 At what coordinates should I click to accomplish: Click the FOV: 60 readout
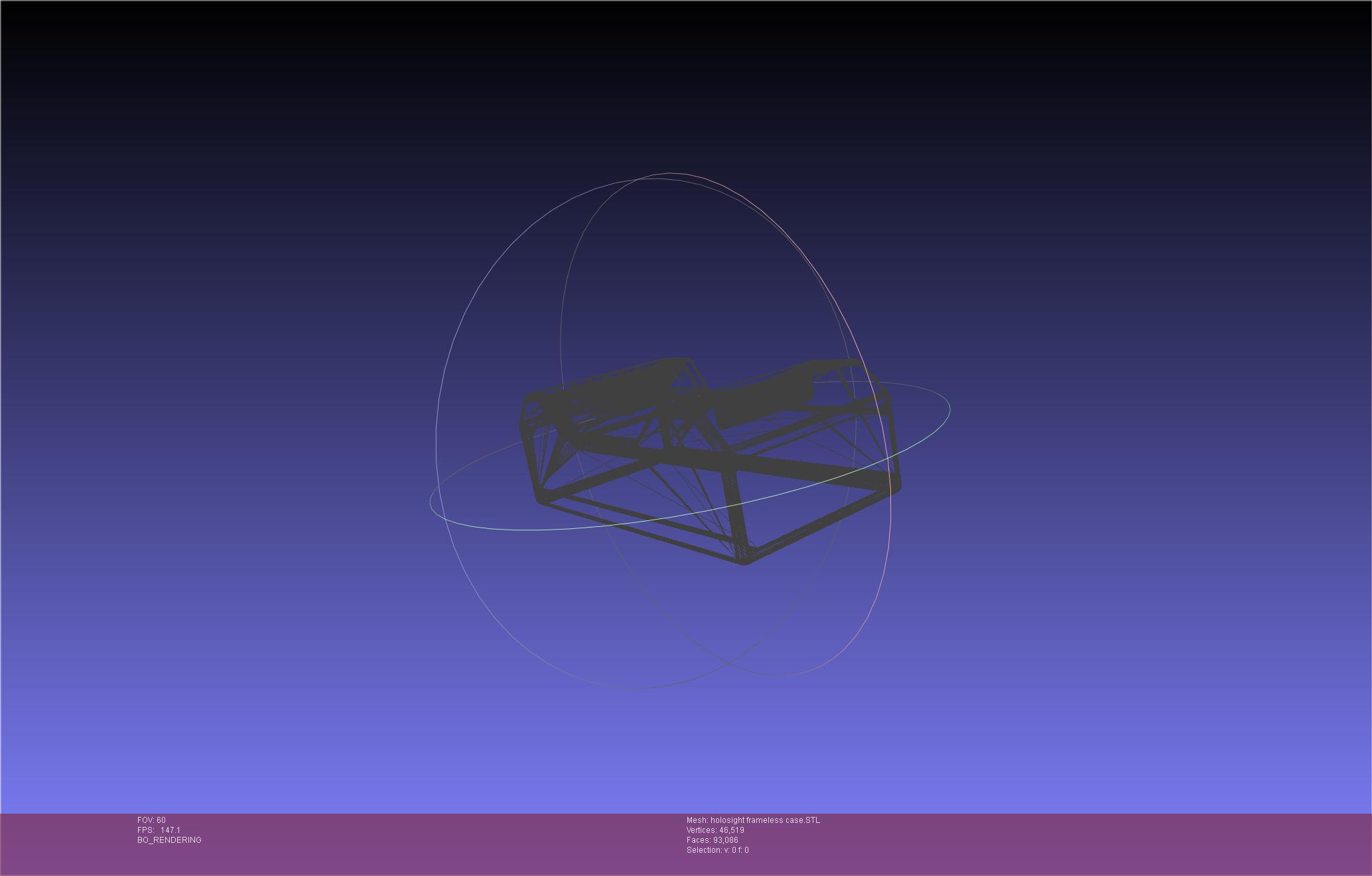point(151,820)
